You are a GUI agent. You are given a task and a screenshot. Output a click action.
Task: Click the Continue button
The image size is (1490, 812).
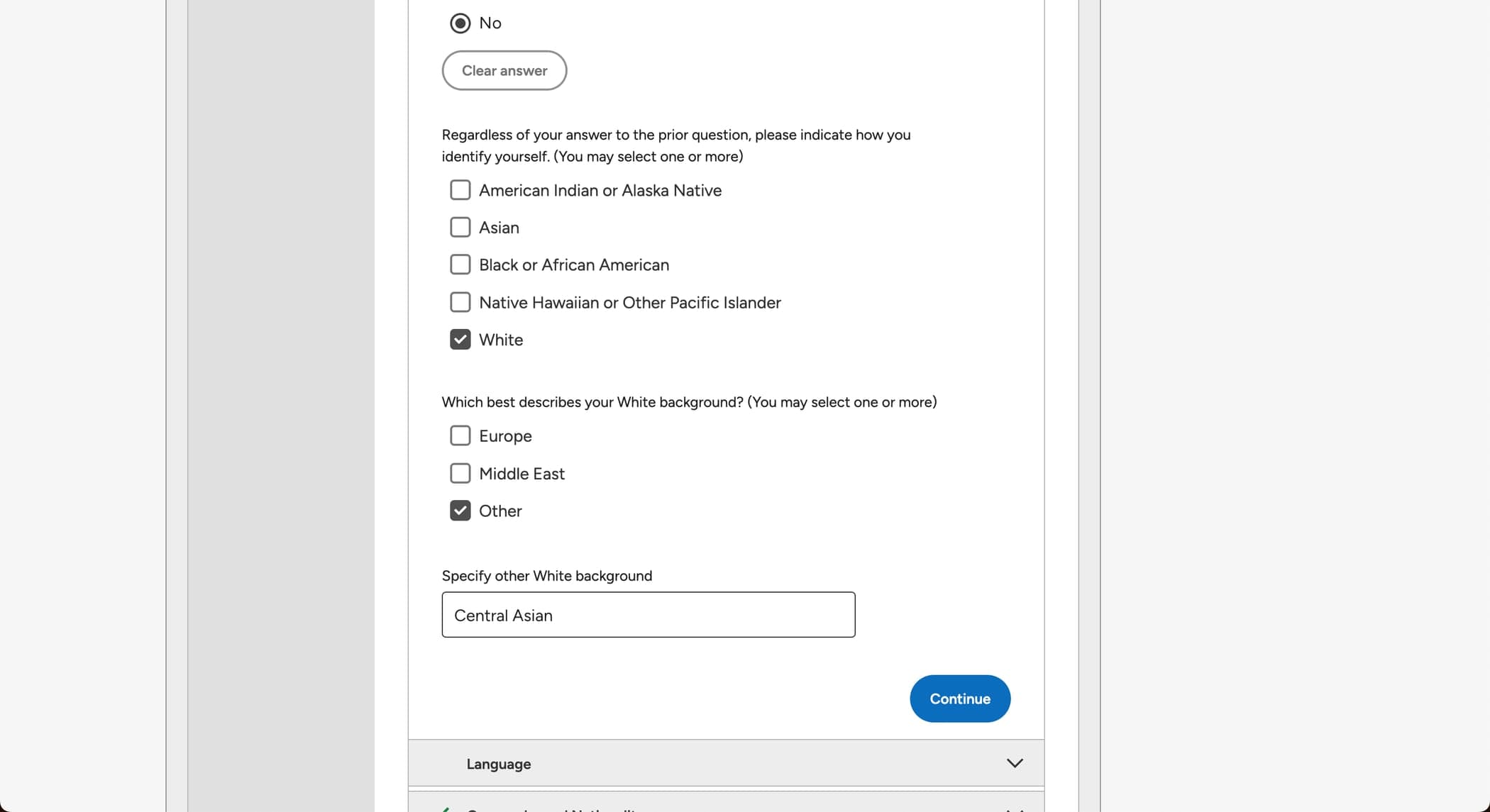pyautogui.click(x=959, y=698)
